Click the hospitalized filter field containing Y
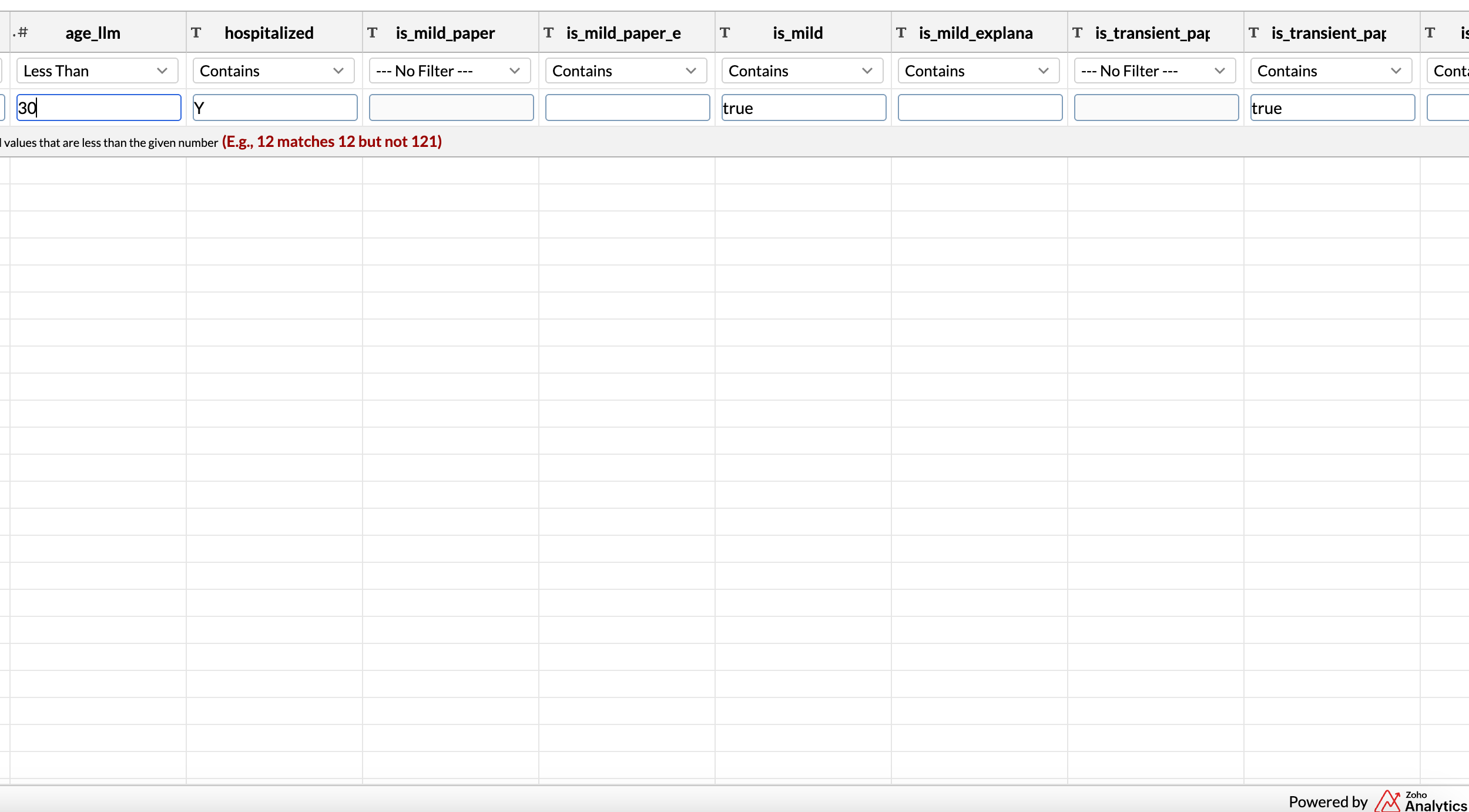1469x812 pixels. point(275,108)
